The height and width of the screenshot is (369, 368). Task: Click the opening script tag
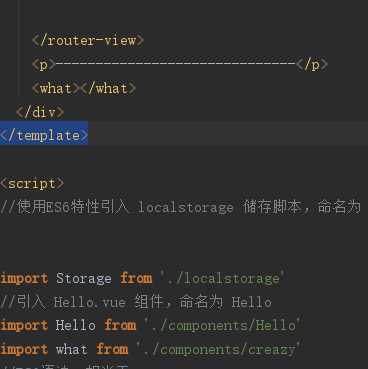[32, 184]
